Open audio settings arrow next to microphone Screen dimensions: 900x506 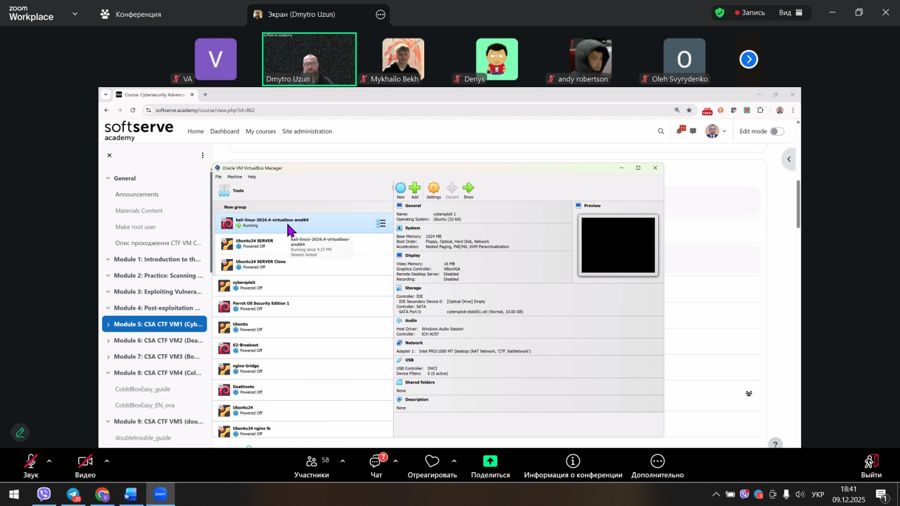tap(49, 461)
